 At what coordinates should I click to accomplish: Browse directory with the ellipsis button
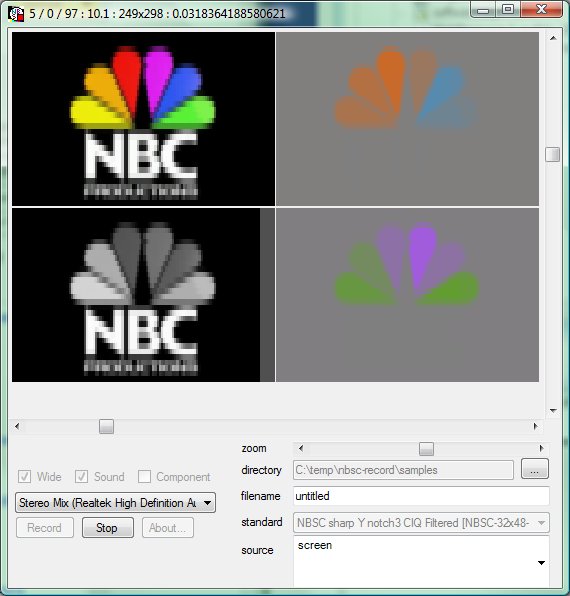[x=535, y=469]
